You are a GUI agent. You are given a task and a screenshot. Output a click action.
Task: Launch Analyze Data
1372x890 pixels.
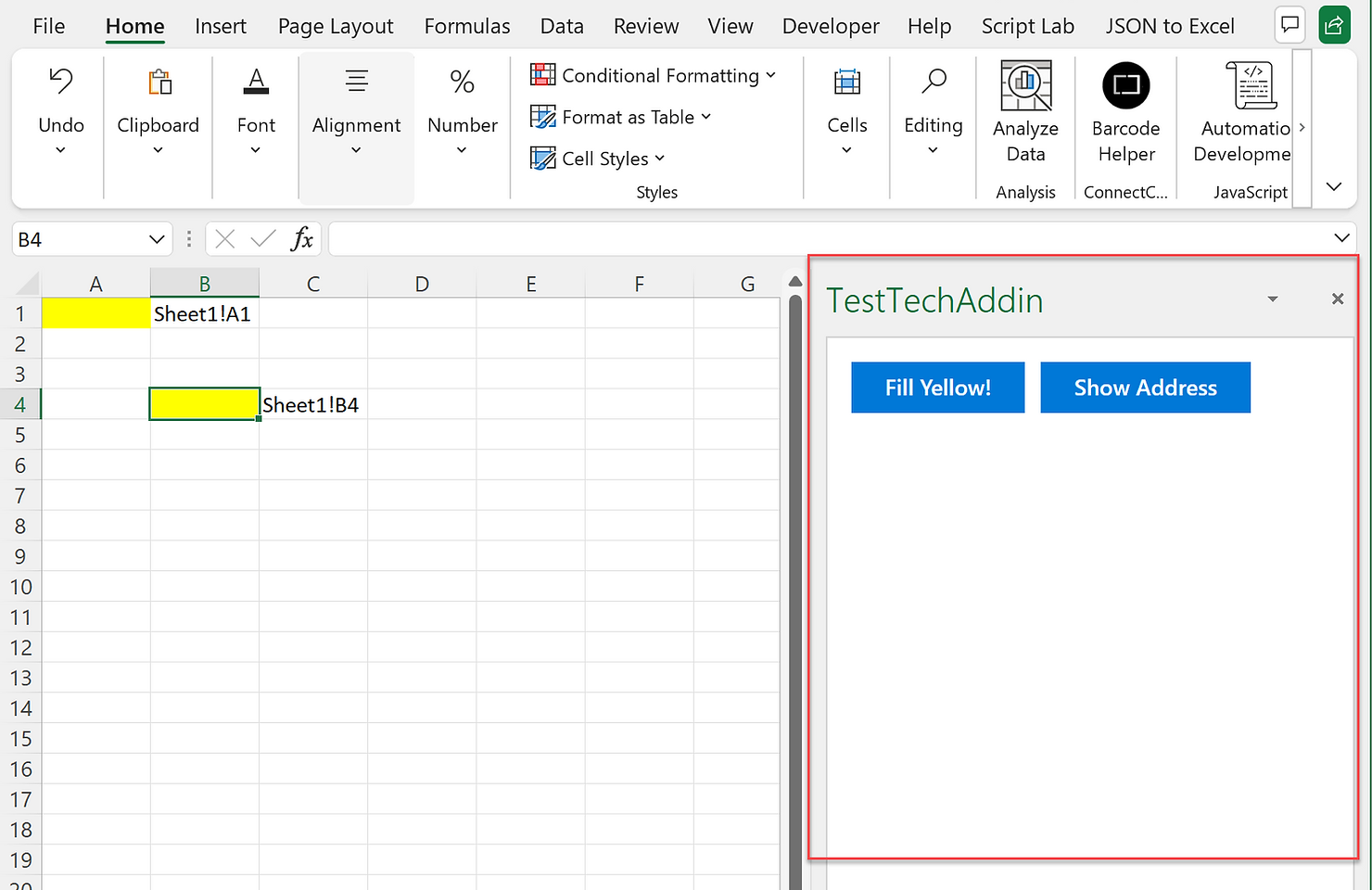tap(1026, 113)
